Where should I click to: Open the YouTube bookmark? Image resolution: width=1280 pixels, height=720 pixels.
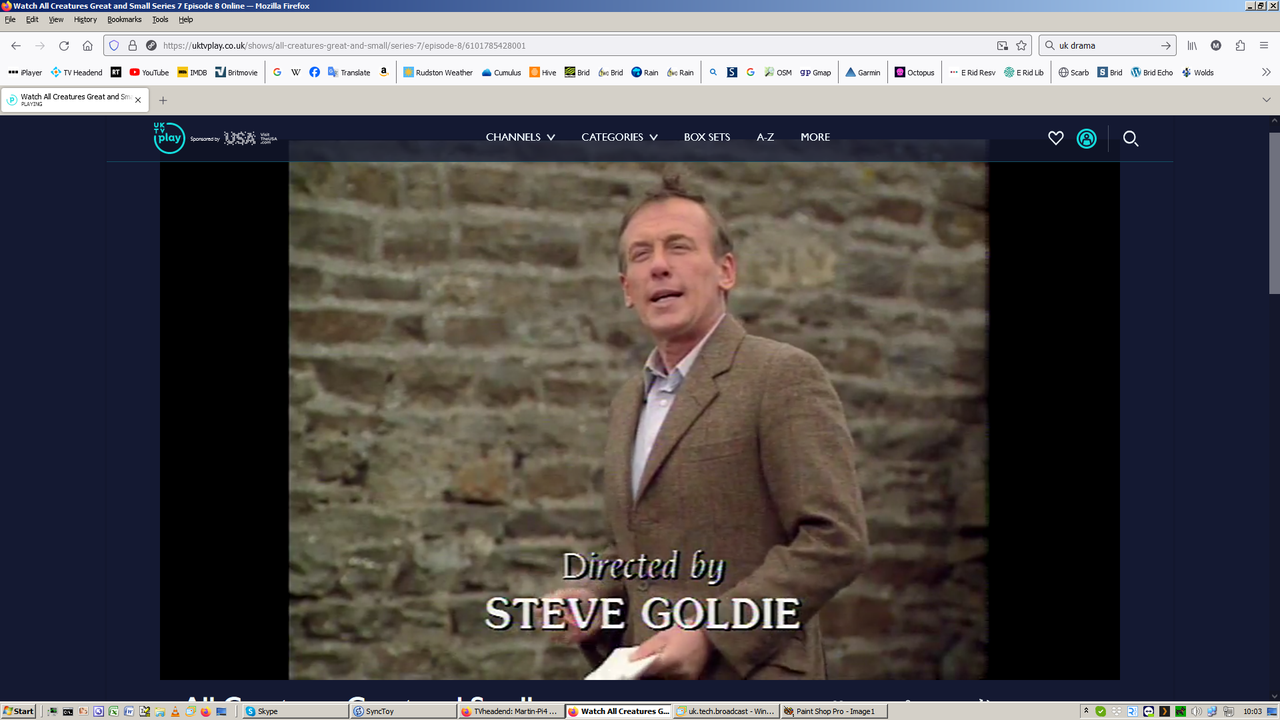(x=149, y=72)
